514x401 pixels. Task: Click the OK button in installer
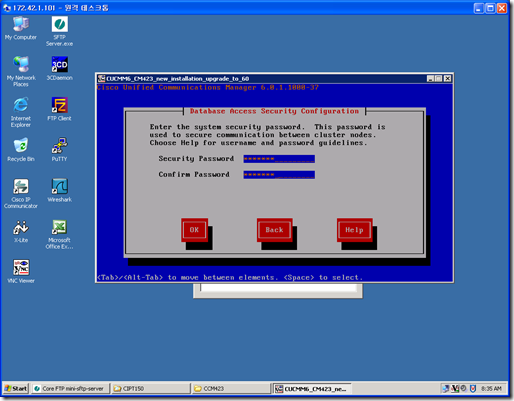point(194,230)
